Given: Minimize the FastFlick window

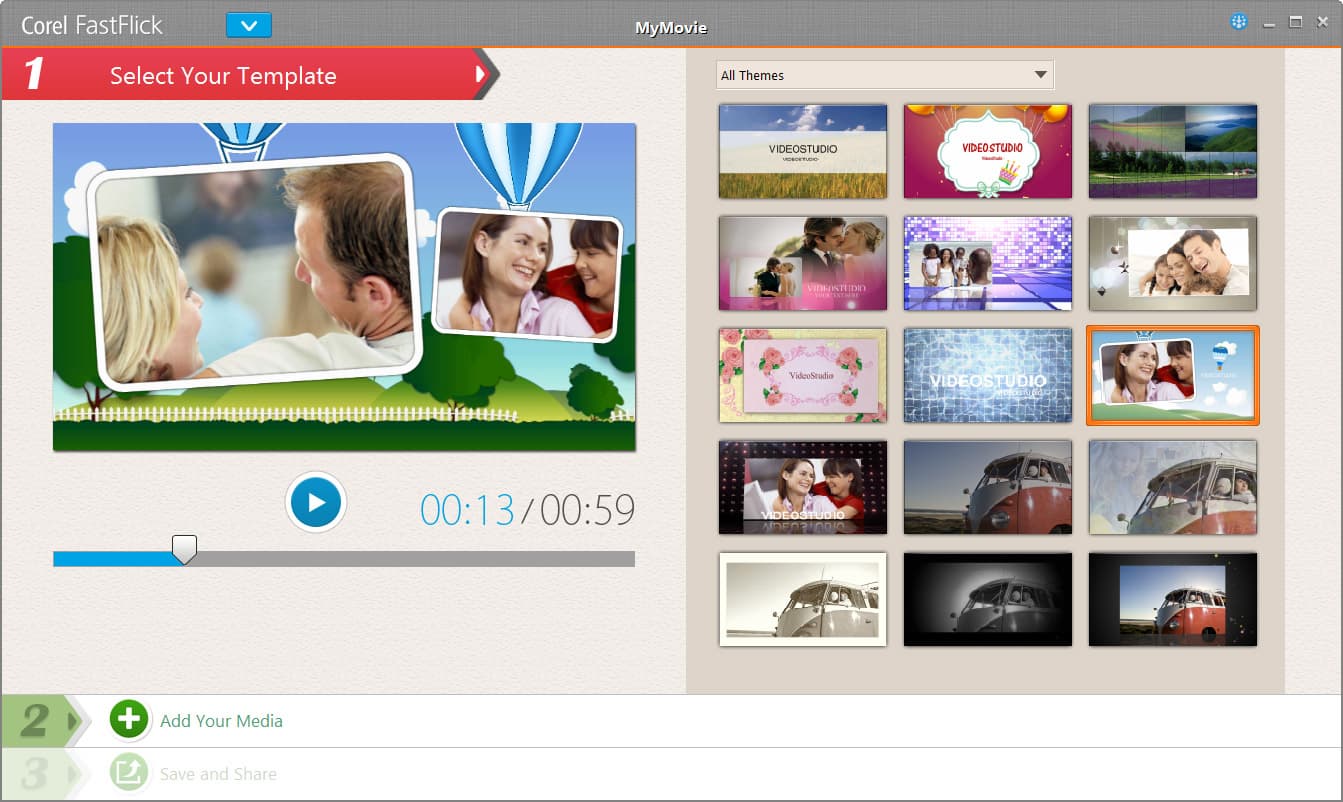Looking at the screenshot, I should (x=1269, y=23).
